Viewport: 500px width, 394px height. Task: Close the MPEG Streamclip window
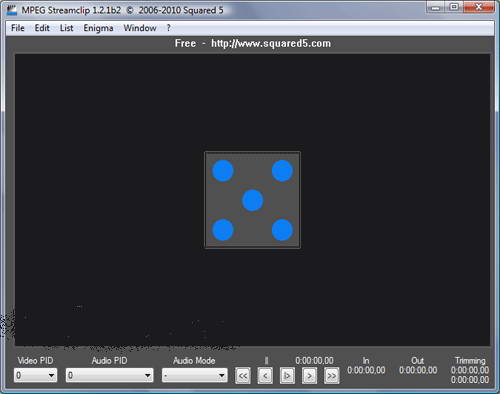click(x=479, y=7)
